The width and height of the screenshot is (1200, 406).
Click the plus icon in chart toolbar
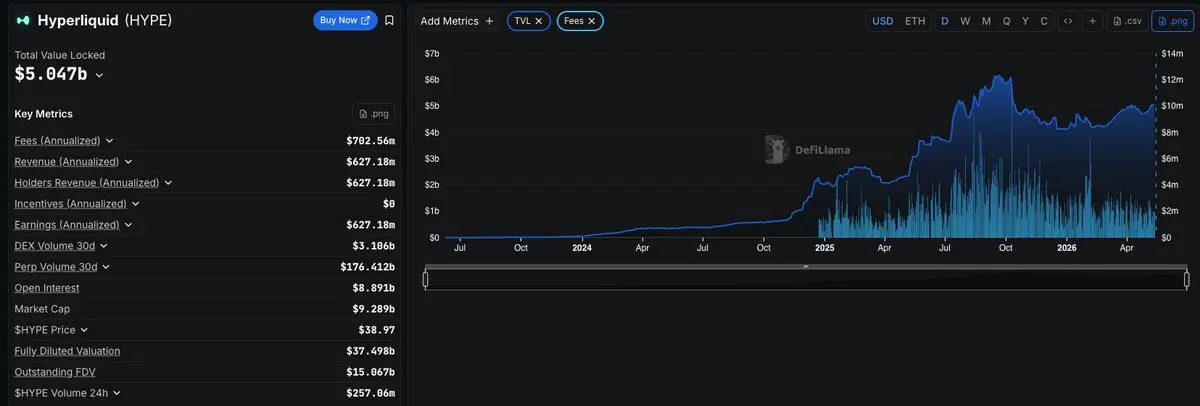click(1092, 21)
